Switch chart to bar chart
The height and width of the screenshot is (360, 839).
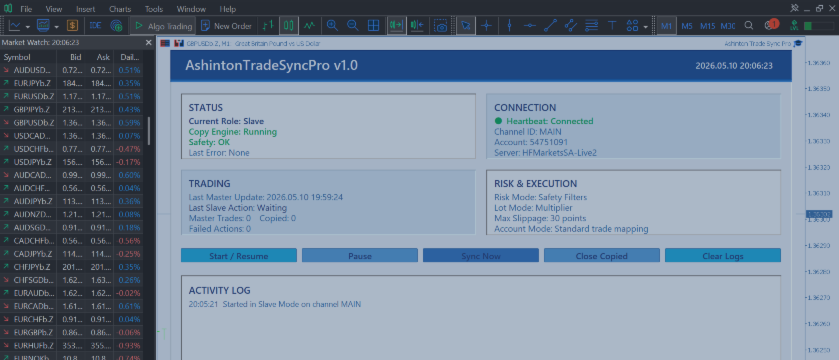(x=268, y=25)
